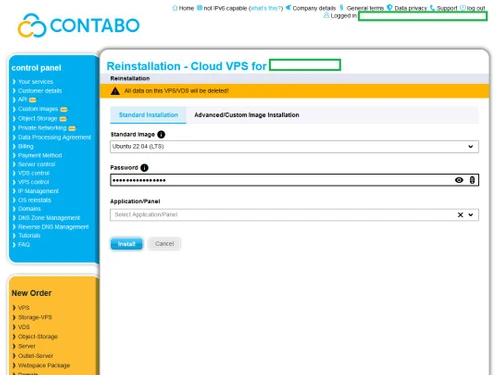This screenshot has height=375, width=500.
Task: Open Tutorials menu item
Action: [29, 235]
